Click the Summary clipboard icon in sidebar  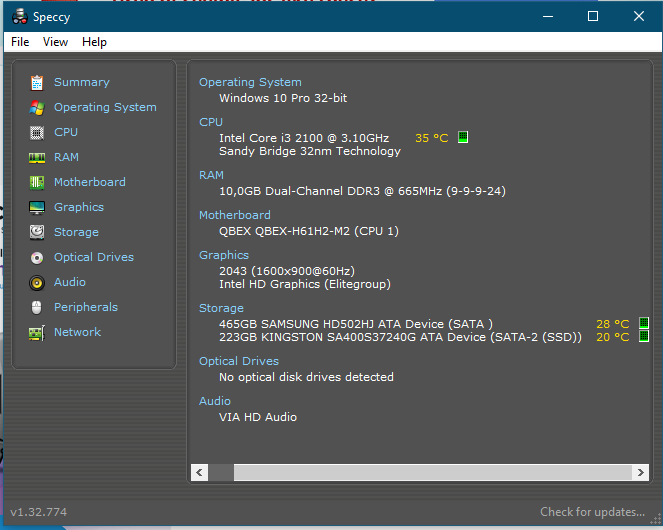[x=37, y=82]
